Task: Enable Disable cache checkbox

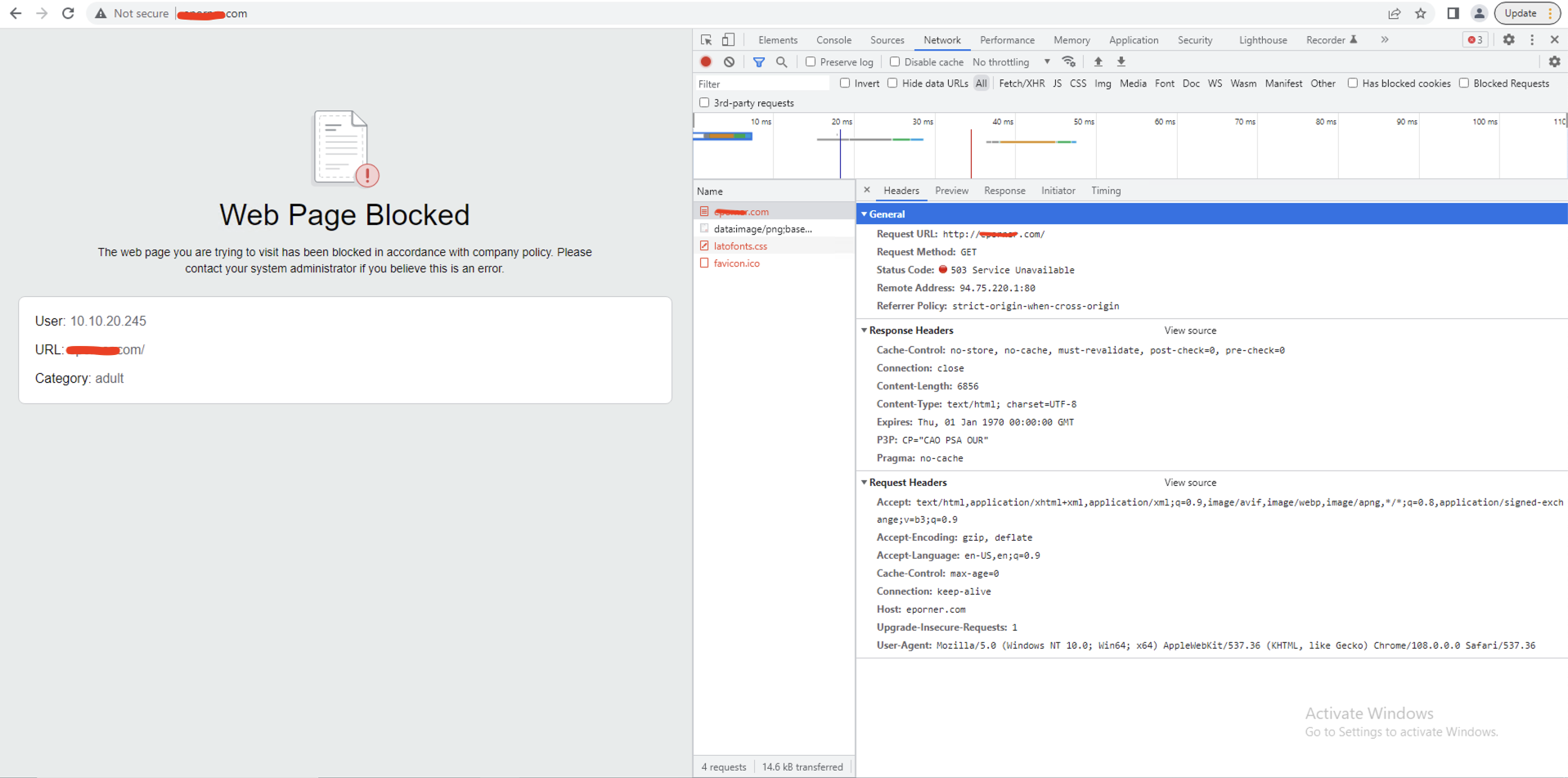Action: point(895,61)
